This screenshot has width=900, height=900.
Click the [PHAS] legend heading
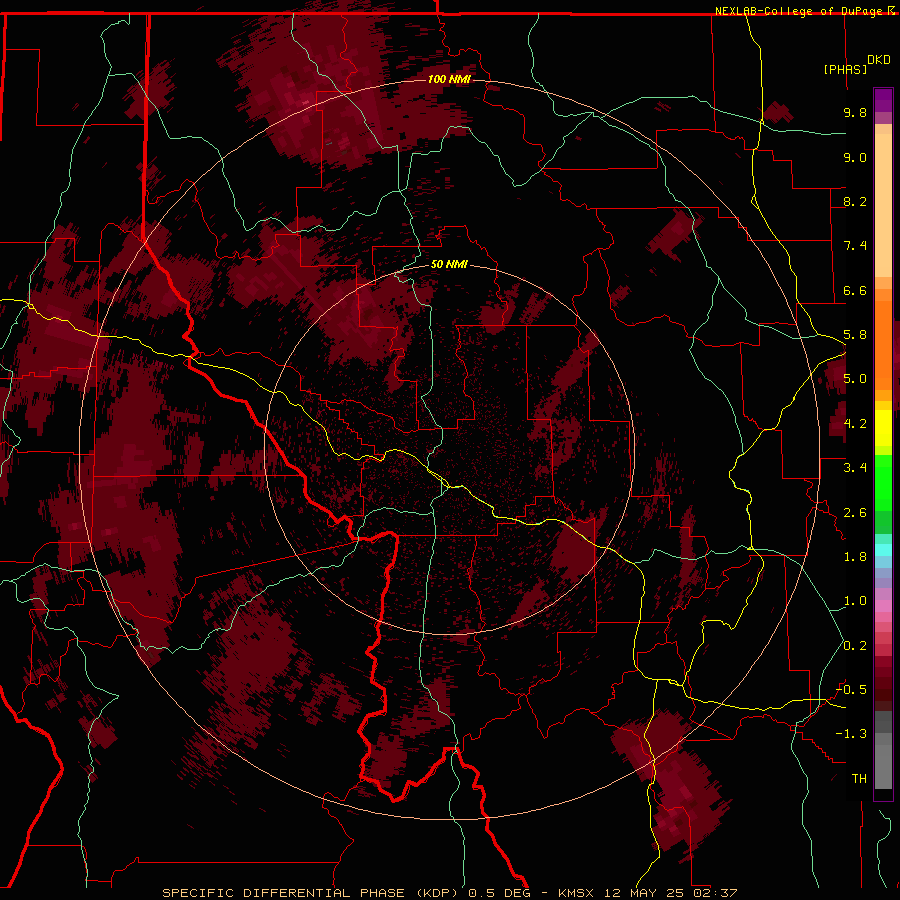click(x=845, y=69)
